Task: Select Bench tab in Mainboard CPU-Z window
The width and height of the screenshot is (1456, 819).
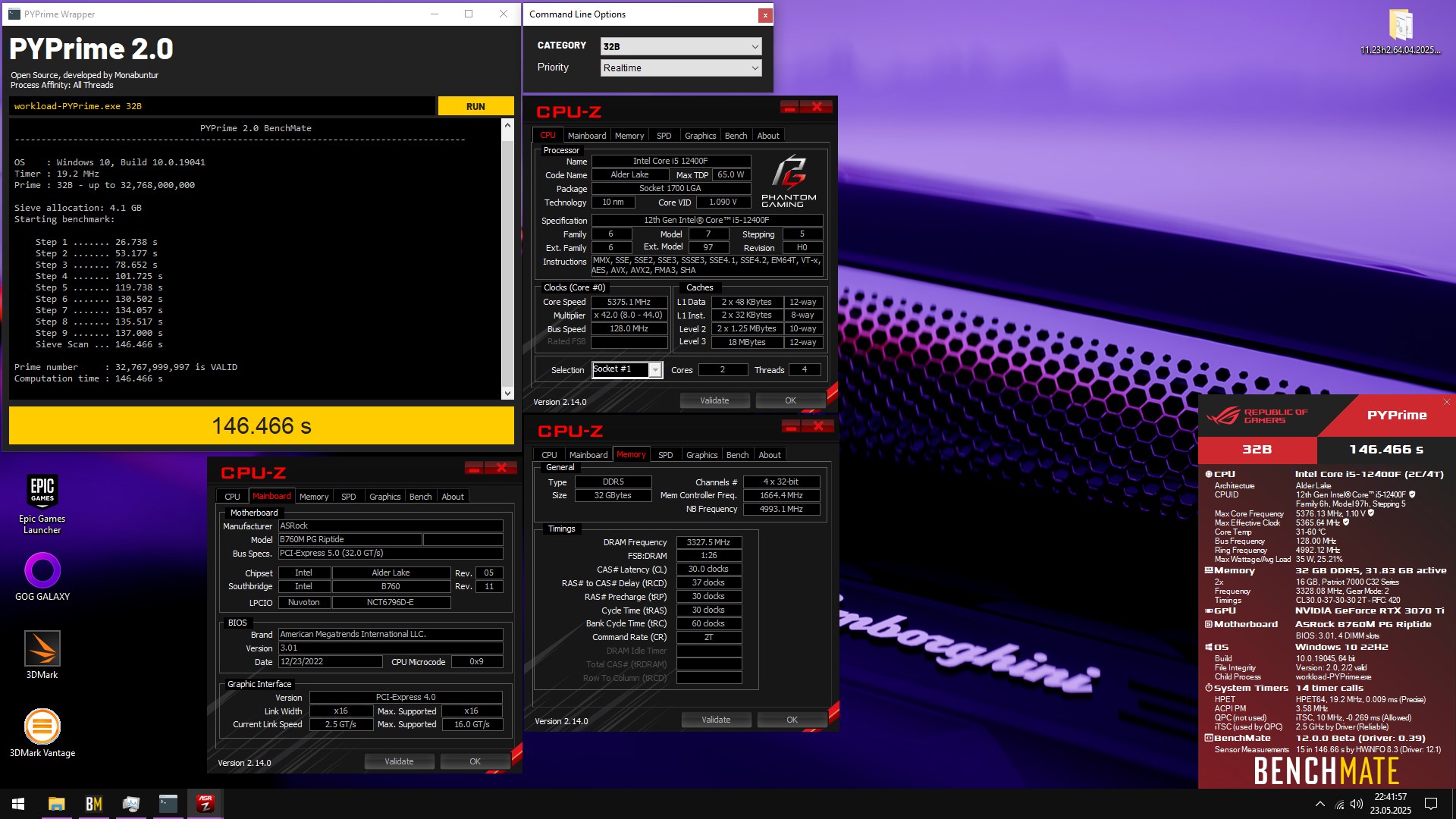Action: (420, 497)
